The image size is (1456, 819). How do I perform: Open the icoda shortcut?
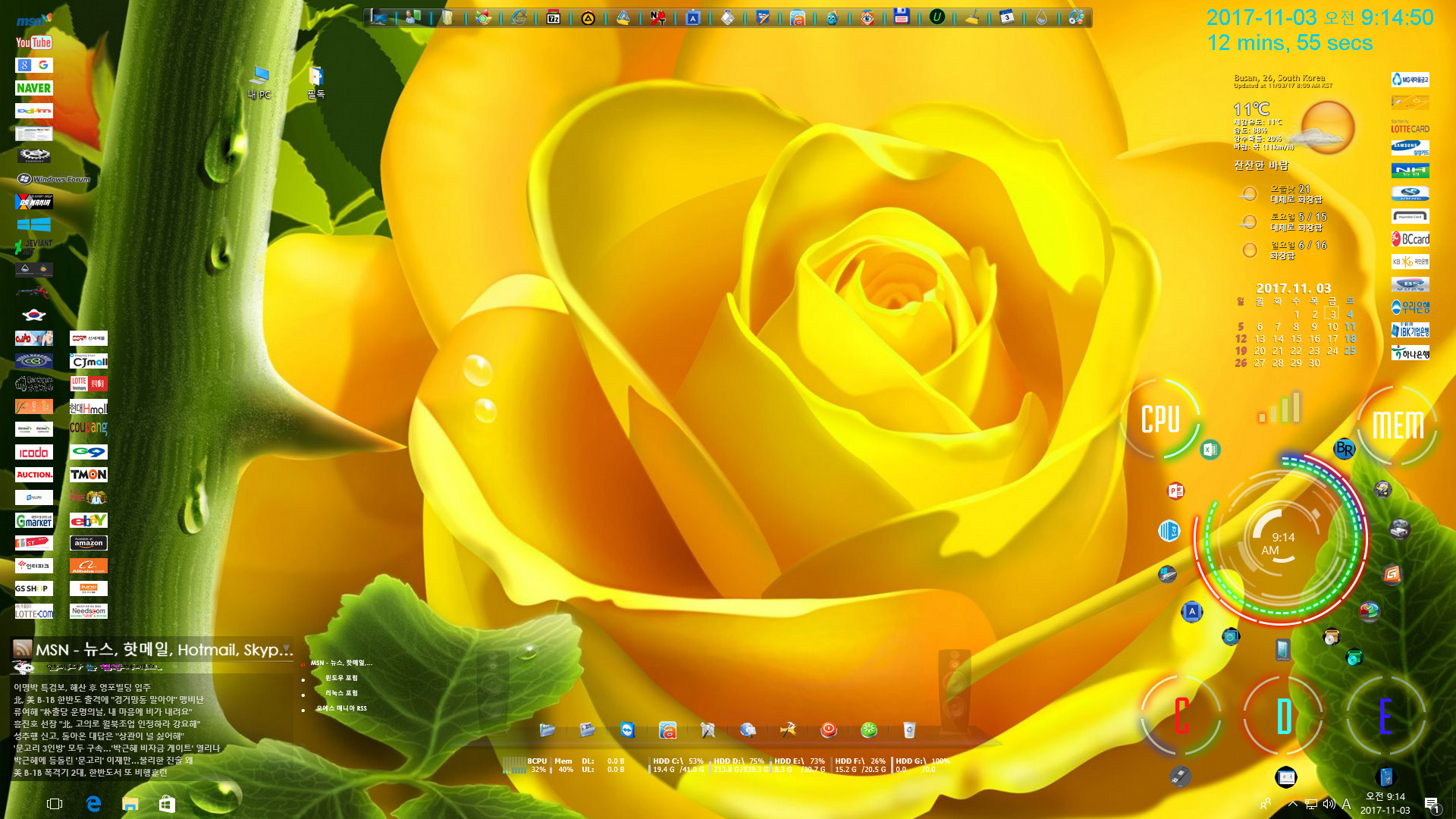[34, 452]
